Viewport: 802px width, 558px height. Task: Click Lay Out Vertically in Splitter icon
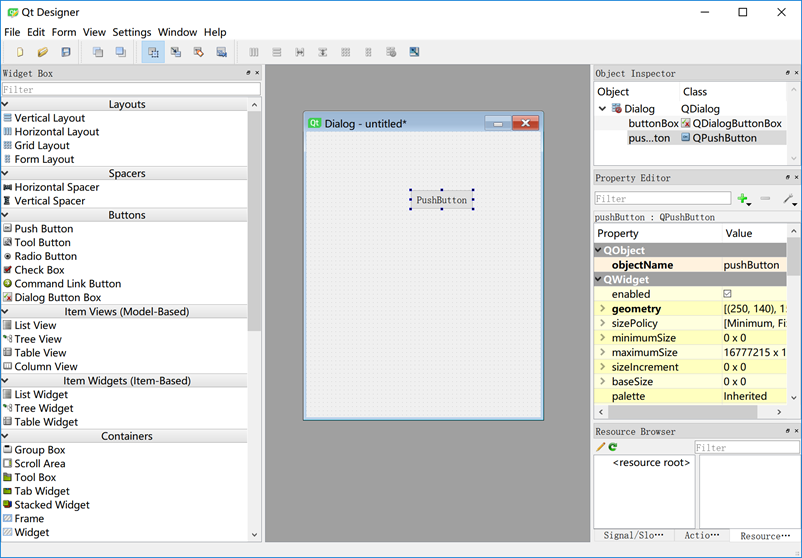pos(323,52)
